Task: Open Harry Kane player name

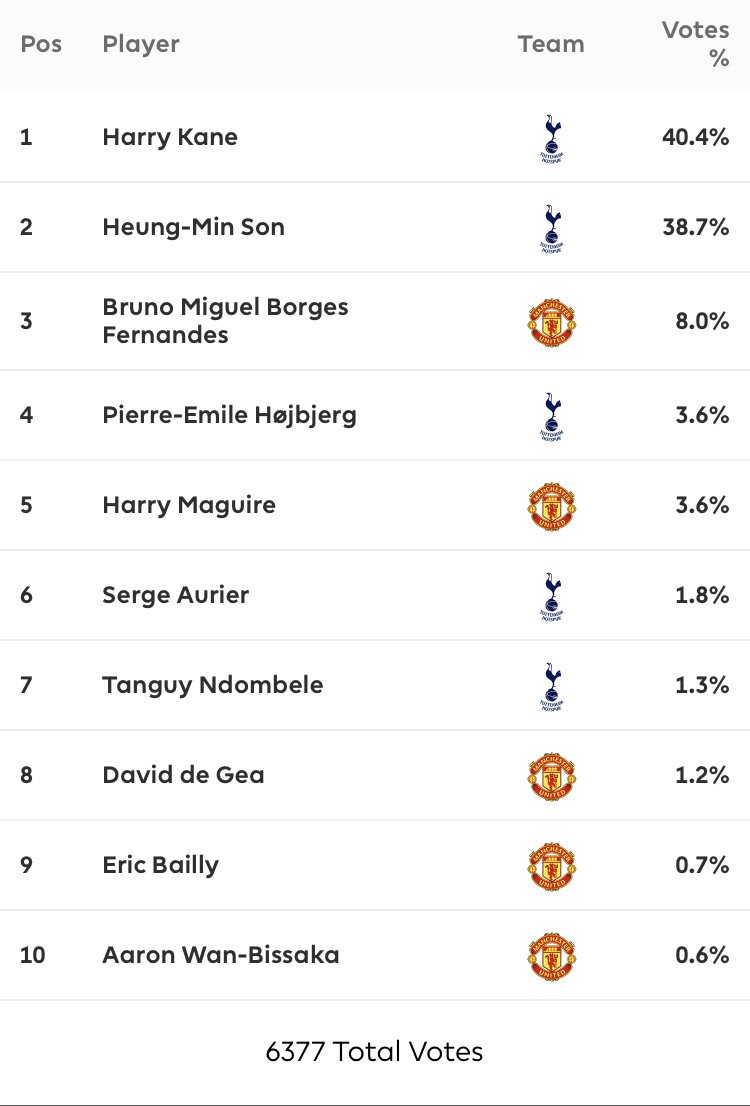Action: point(170,137)
